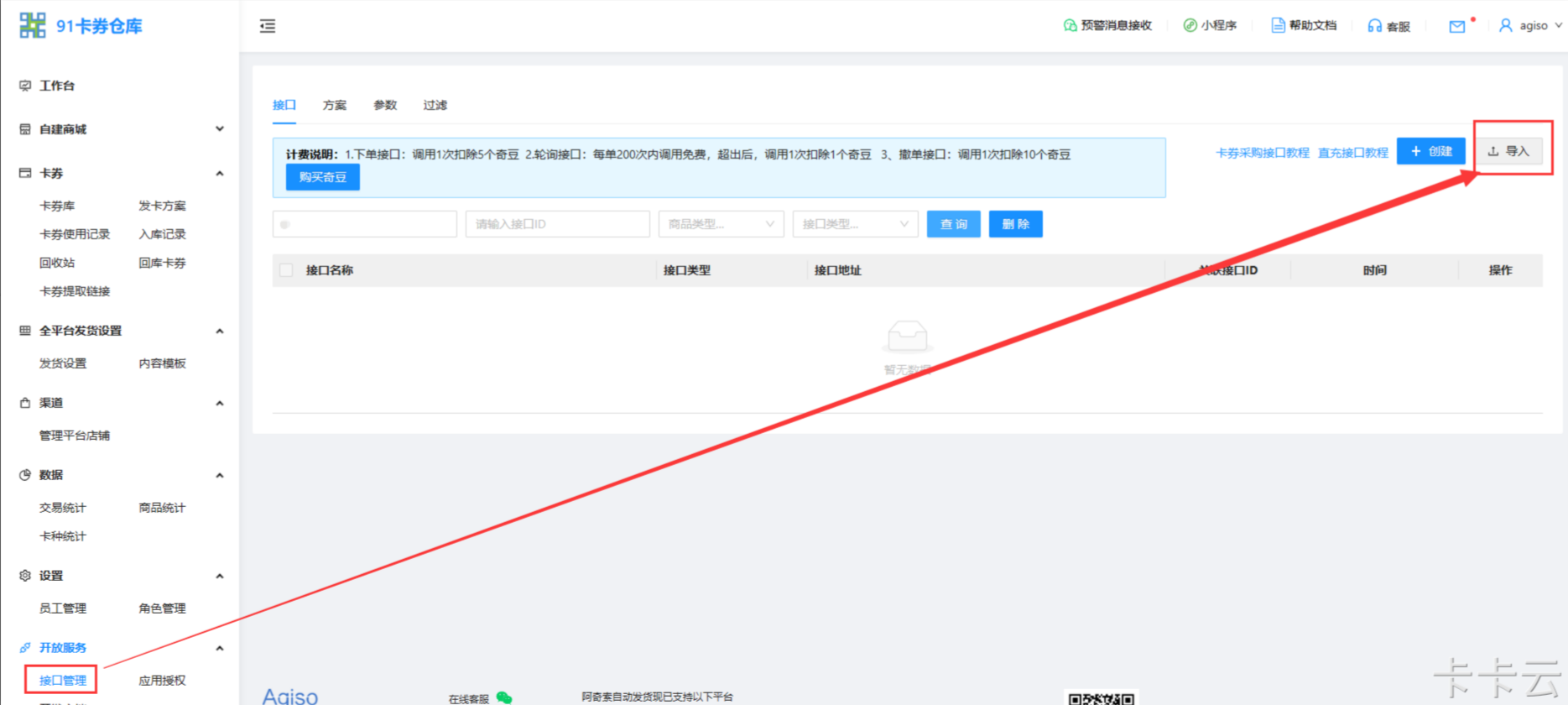The height and width of the screenshot is (705, 1568).
Task: Open 发卡方案 in the sidebar
Action: pyautogui.click(x=163, y=206)
